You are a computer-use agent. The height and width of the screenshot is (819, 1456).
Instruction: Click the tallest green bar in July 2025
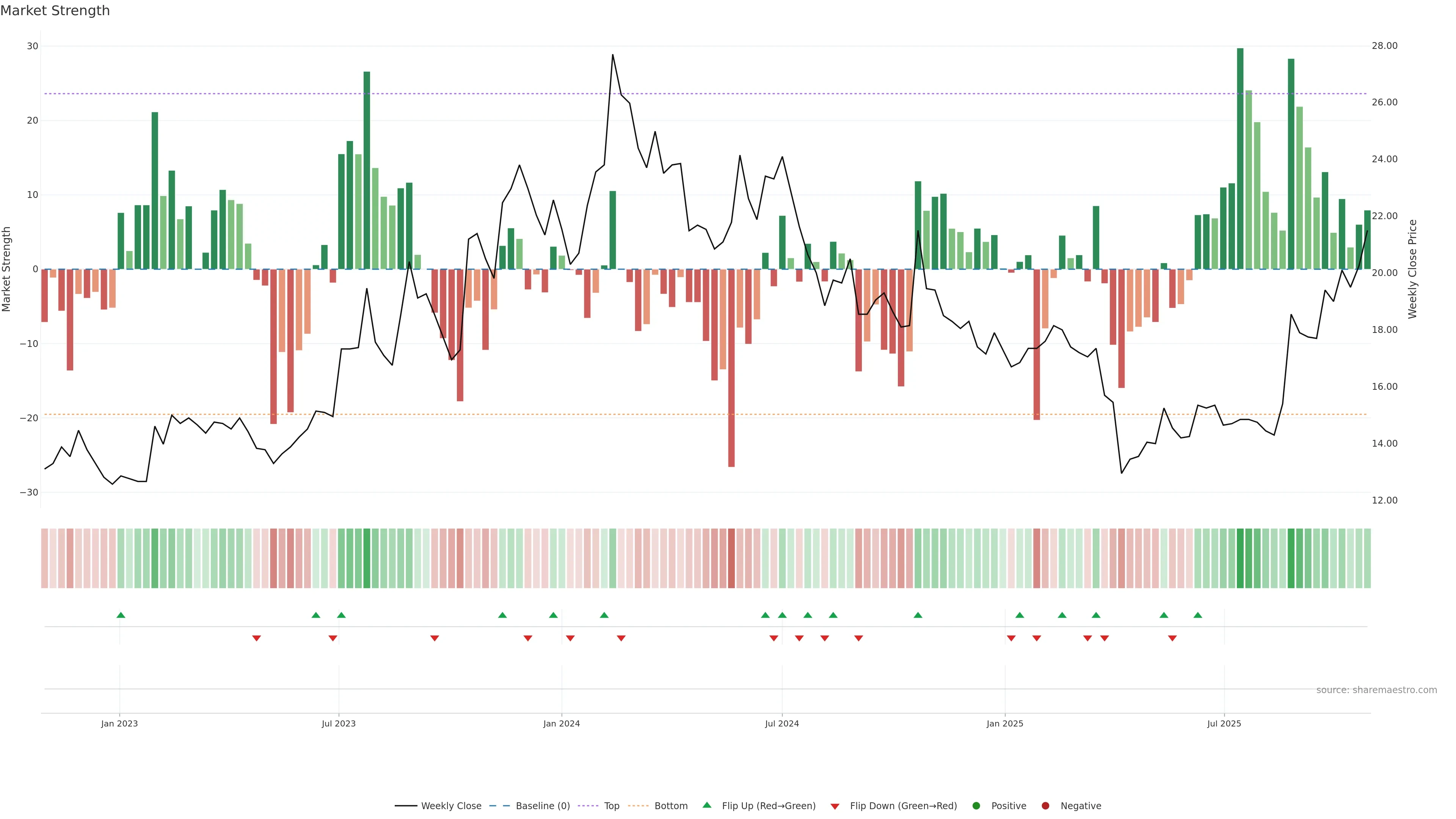point(1240,158)
